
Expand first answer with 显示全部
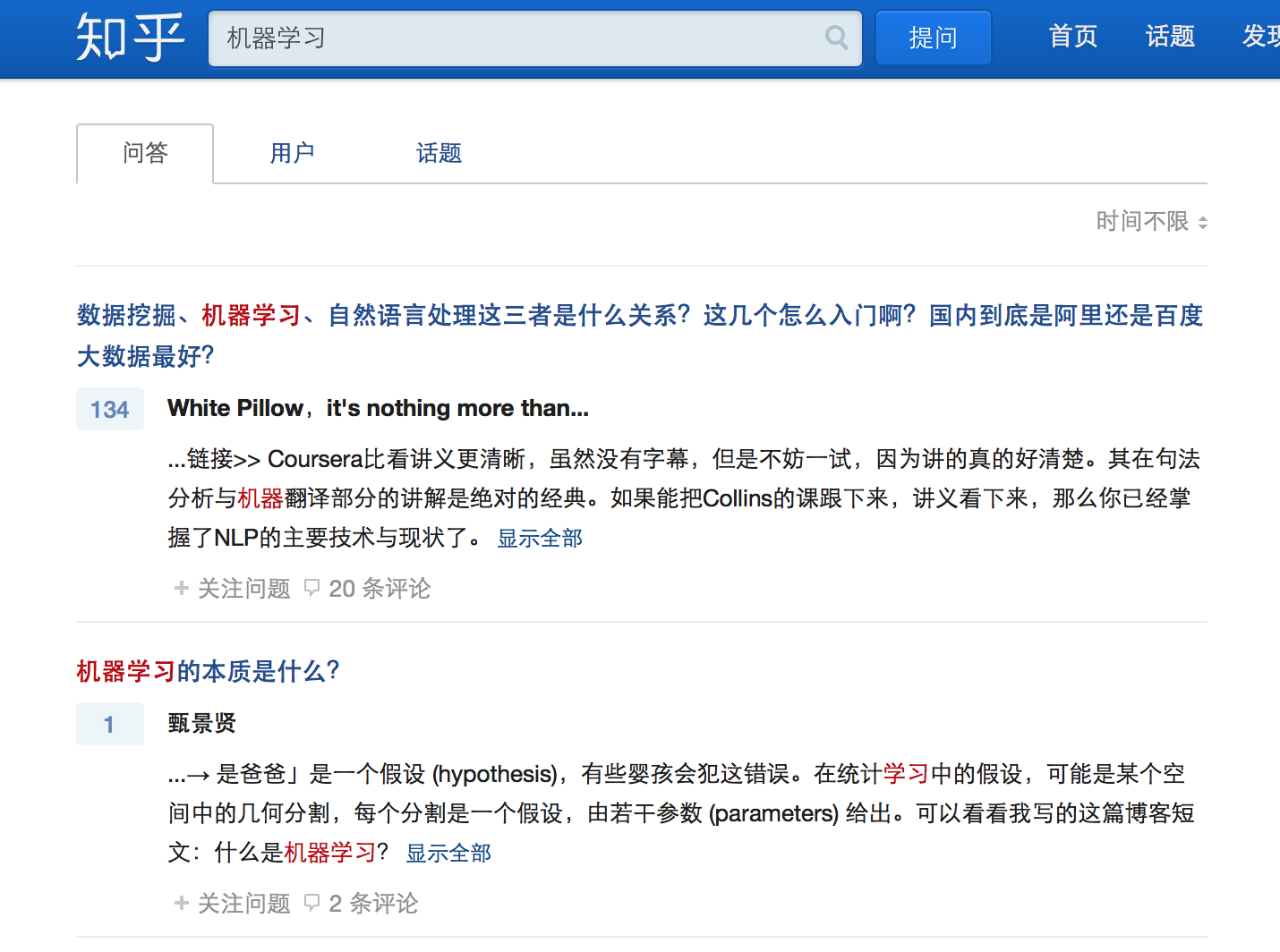pos(540,538)
